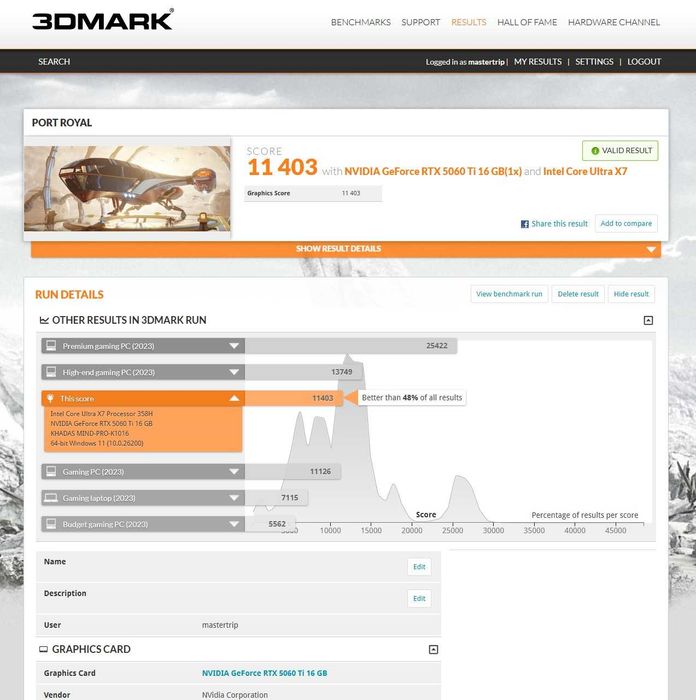
Task: Open My Results link
Action: click(538, 62)
